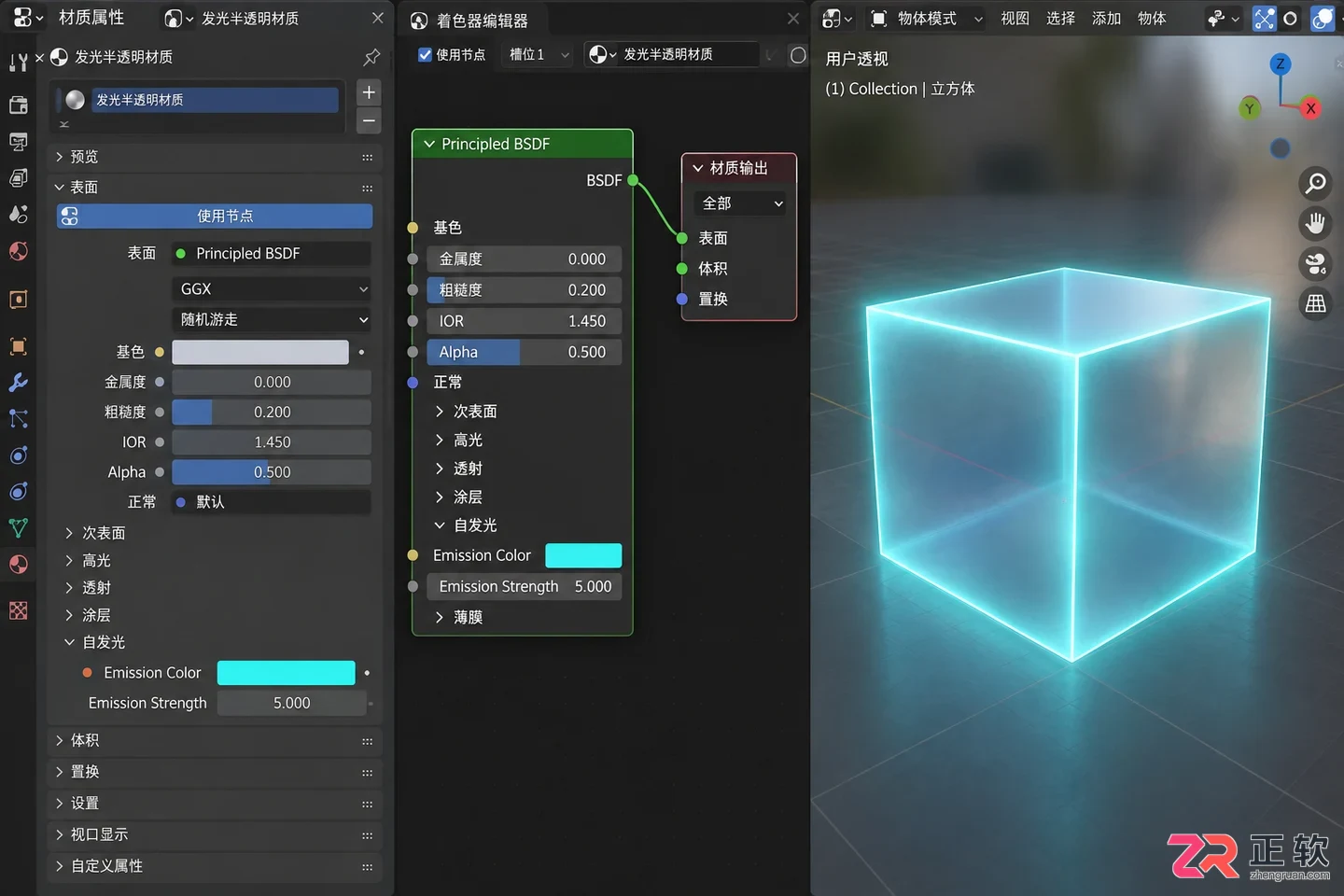The width and height of the screenshot is (1344, 896).
Task: Add a new material slot
Action: click(x=369, y=91)
